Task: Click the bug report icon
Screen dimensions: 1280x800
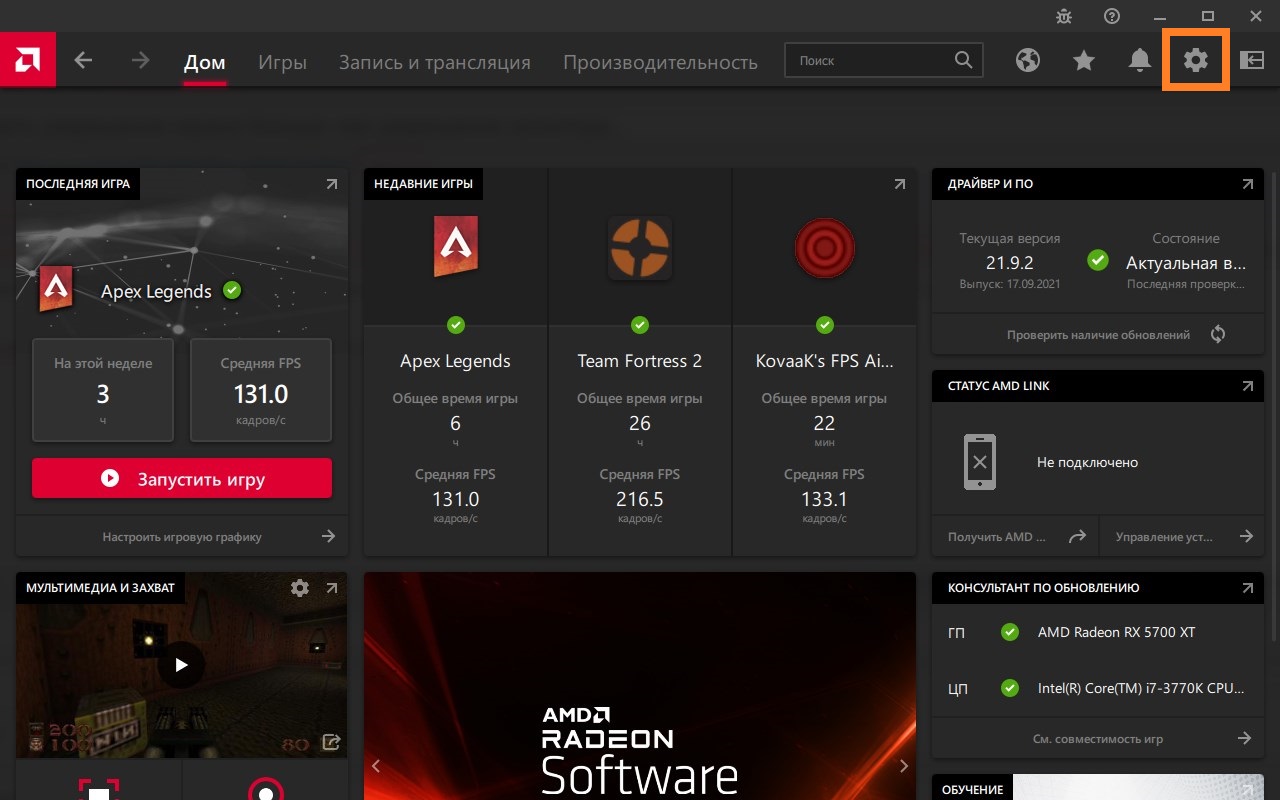Action: click(x=1064, y=16)
